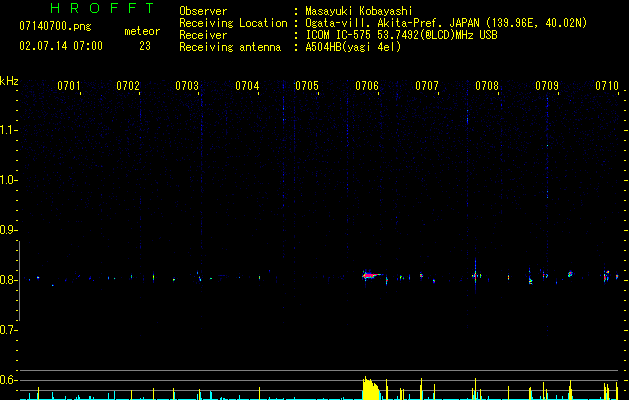Viewport: 629px width, 400px height.
Task: Click the 0705 time marker
Action: (x=307, y=86)
